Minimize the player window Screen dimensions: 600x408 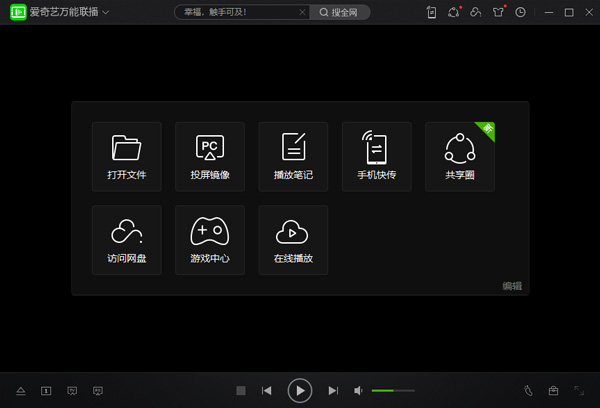point(549,12)
